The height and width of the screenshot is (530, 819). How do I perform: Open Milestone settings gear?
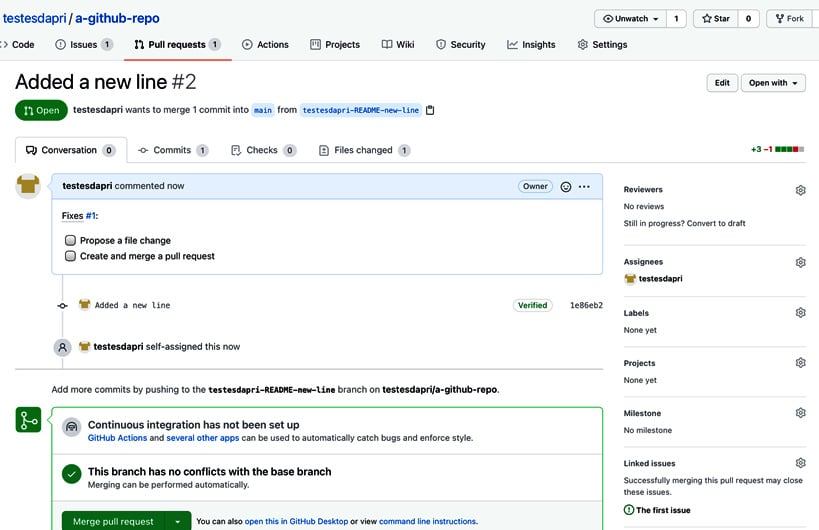[x=800, y=413]
